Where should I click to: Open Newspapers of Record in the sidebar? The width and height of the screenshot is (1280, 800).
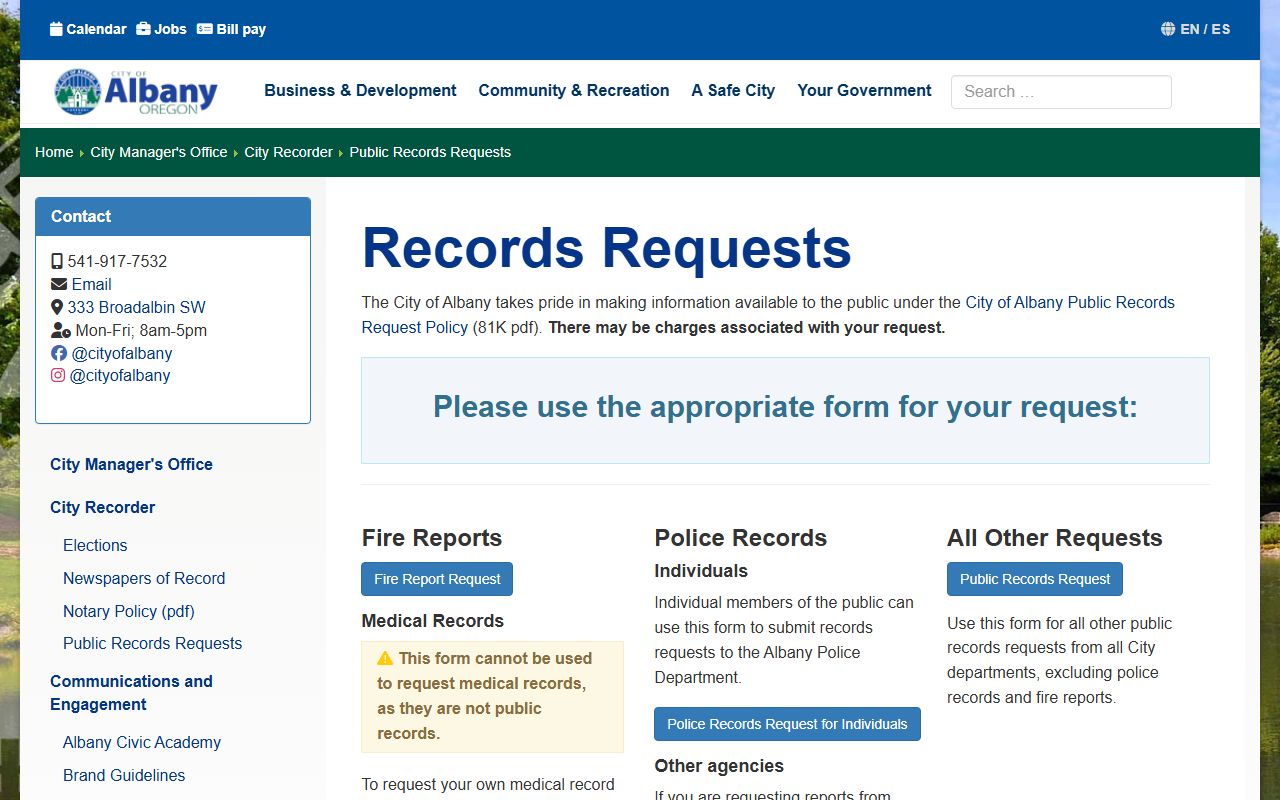tap(144, 578)
